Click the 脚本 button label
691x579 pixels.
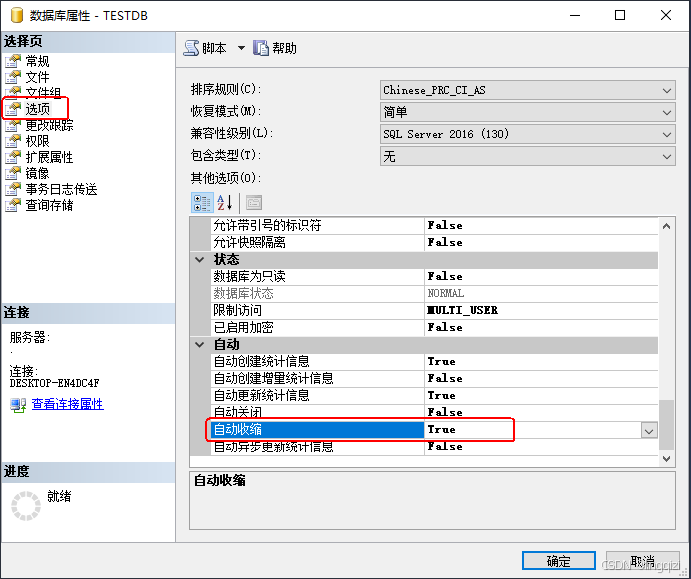click(214, 48)
